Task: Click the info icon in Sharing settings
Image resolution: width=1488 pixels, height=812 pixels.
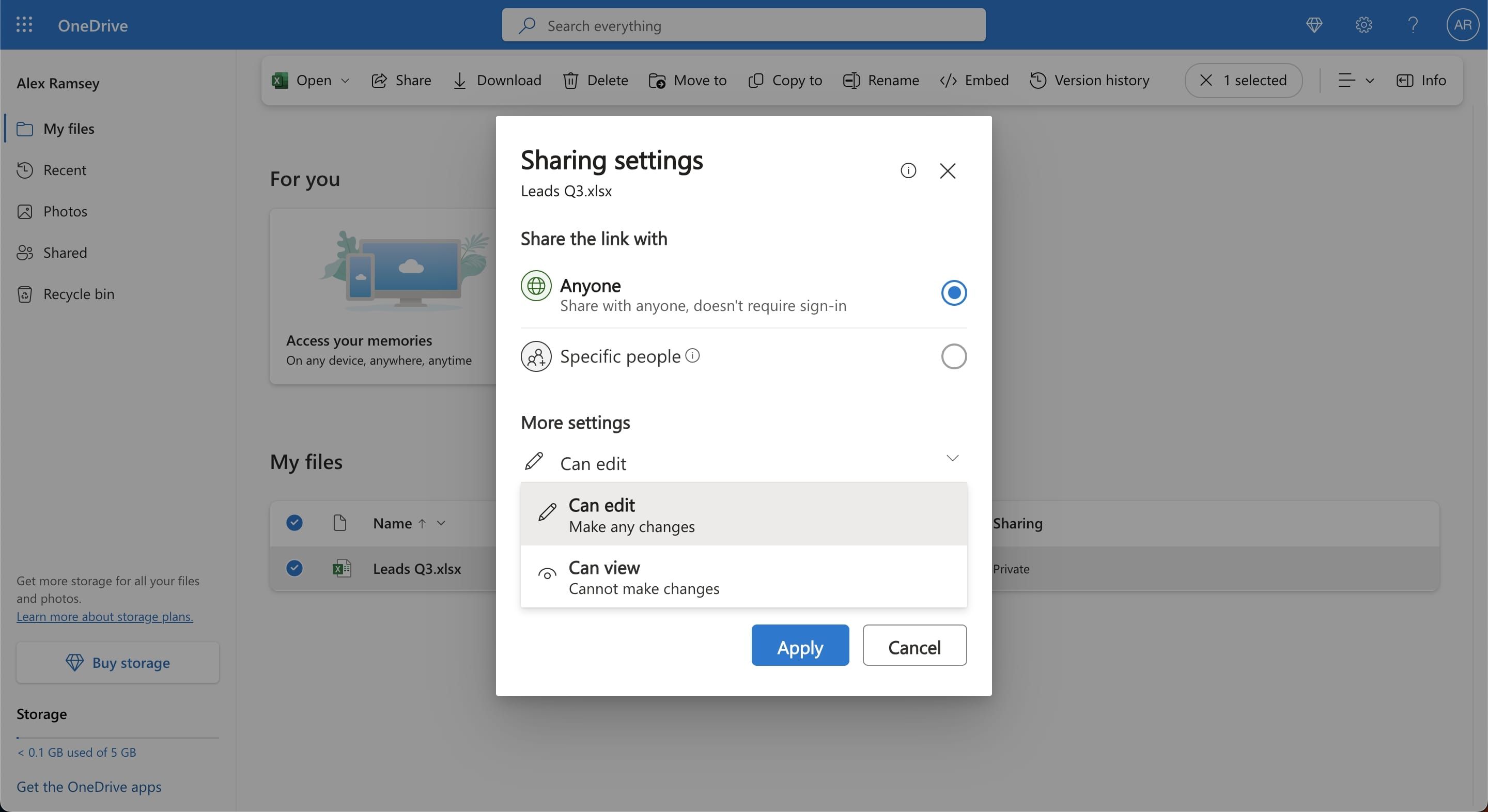Action: point(908,170)
